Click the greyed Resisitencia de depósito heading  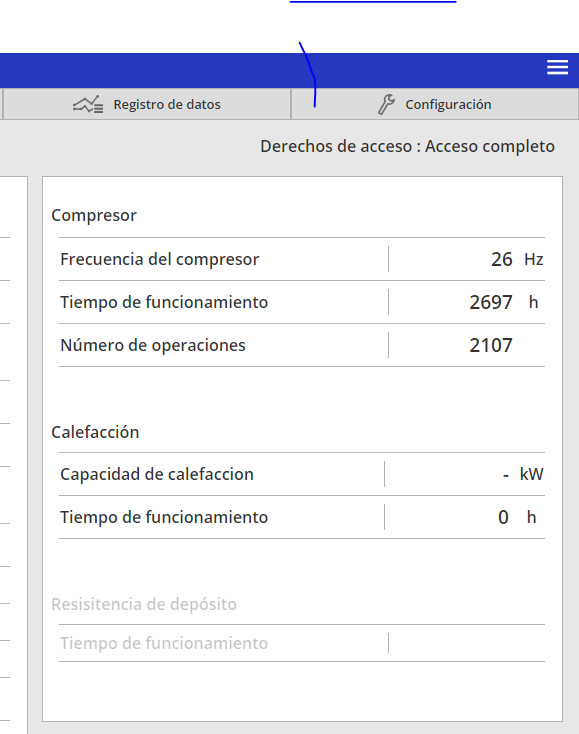coord(144,604)
